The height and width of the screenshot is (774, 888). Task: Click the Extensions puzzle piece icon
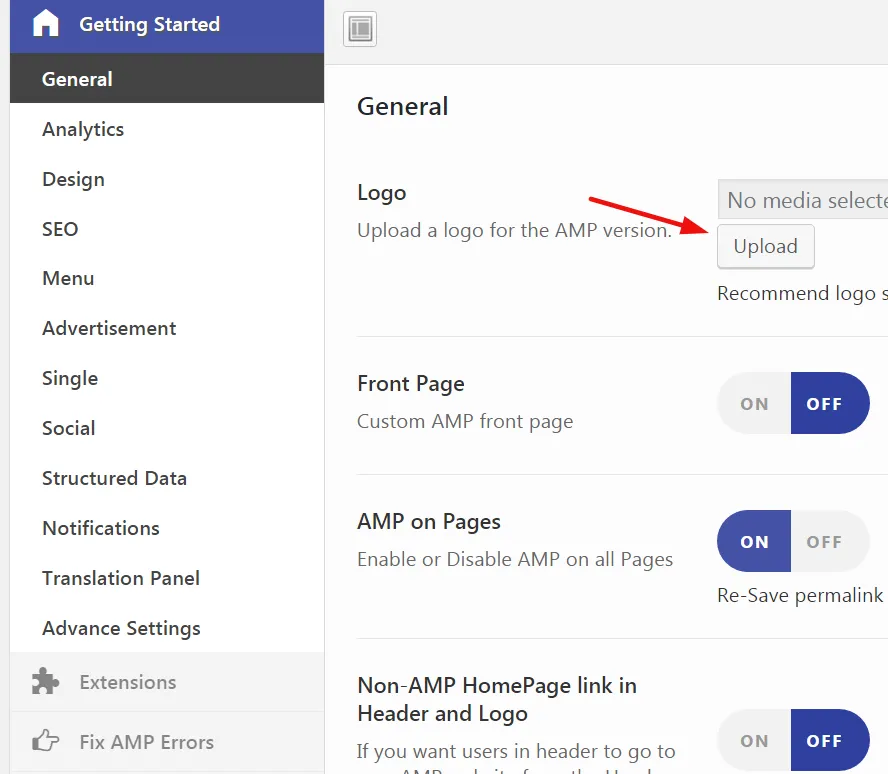[46, 682]
